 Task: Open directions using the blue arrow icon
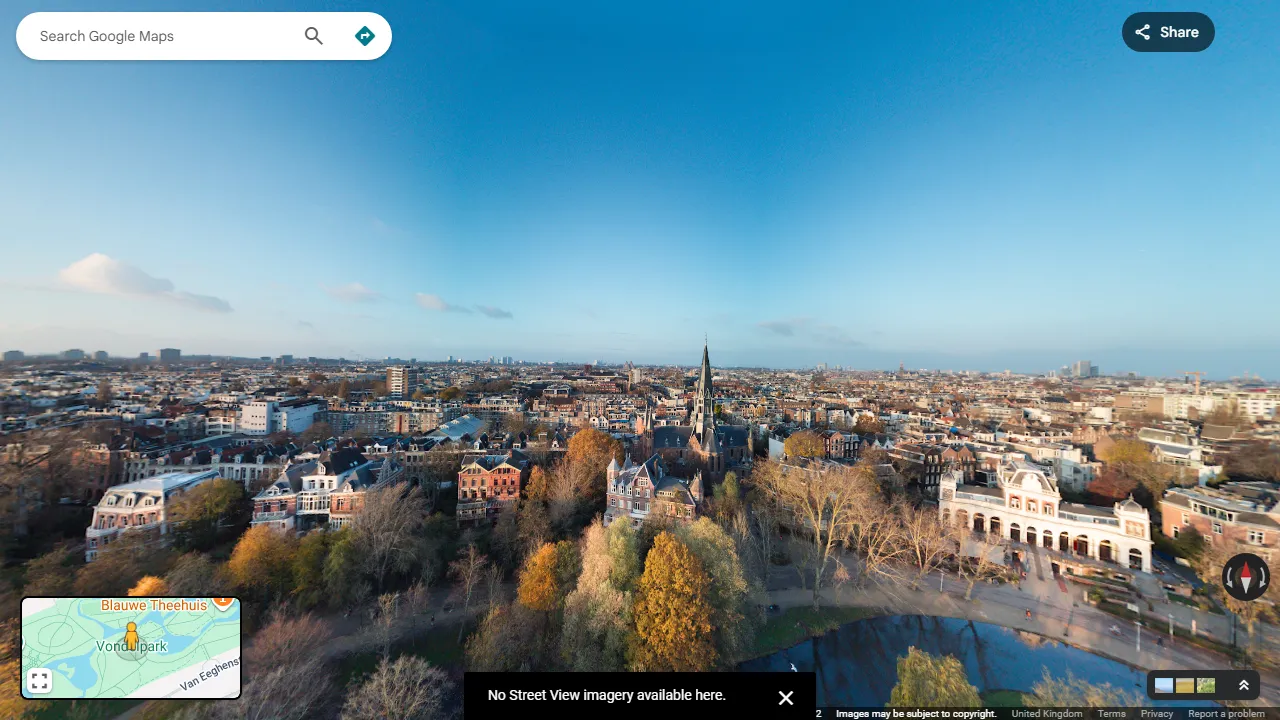coord(365,36)
